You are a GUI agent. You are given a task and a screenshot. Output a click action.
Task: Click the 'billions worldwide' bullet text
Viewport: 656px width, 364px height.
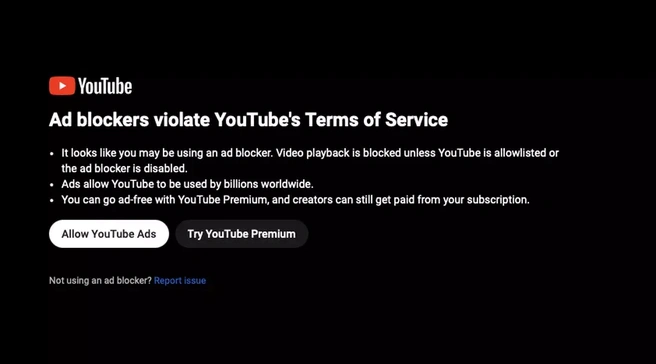point(187,184)
